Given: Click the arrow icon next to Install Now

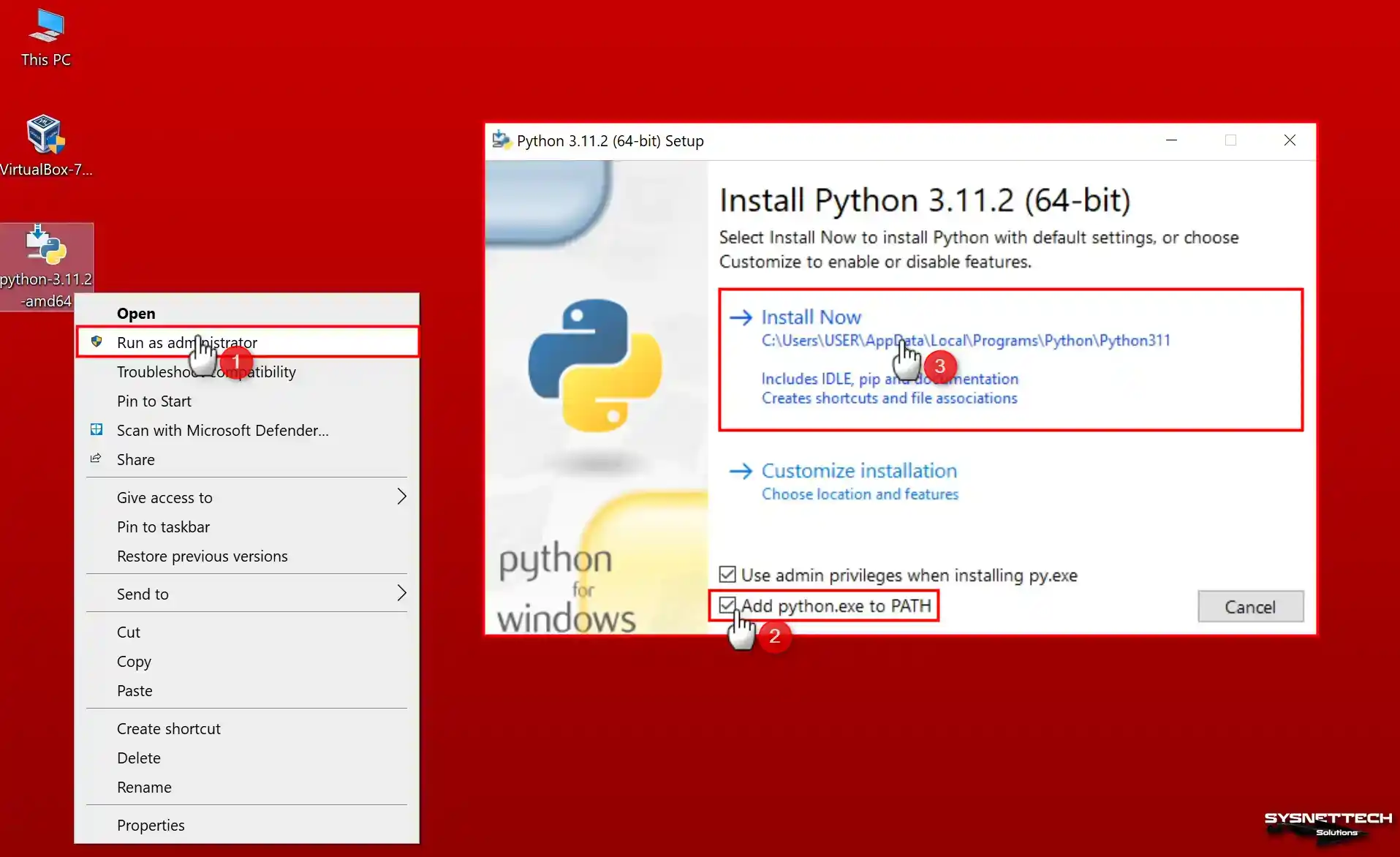Looking at the screenshot, I should pos(741,317).
